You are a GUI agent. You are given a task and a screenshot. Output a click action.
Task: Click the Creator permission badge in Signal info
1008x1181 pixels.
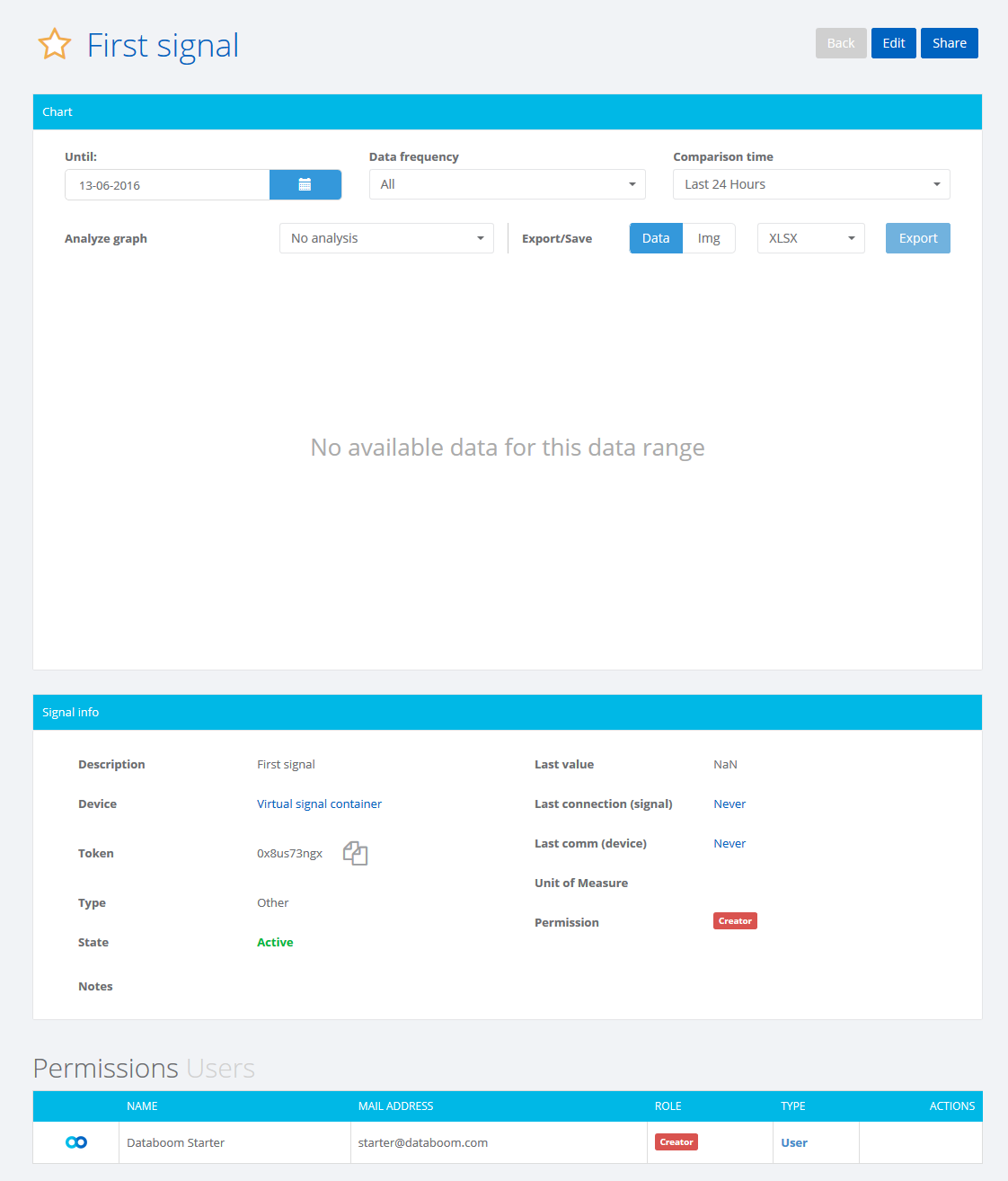735,921
